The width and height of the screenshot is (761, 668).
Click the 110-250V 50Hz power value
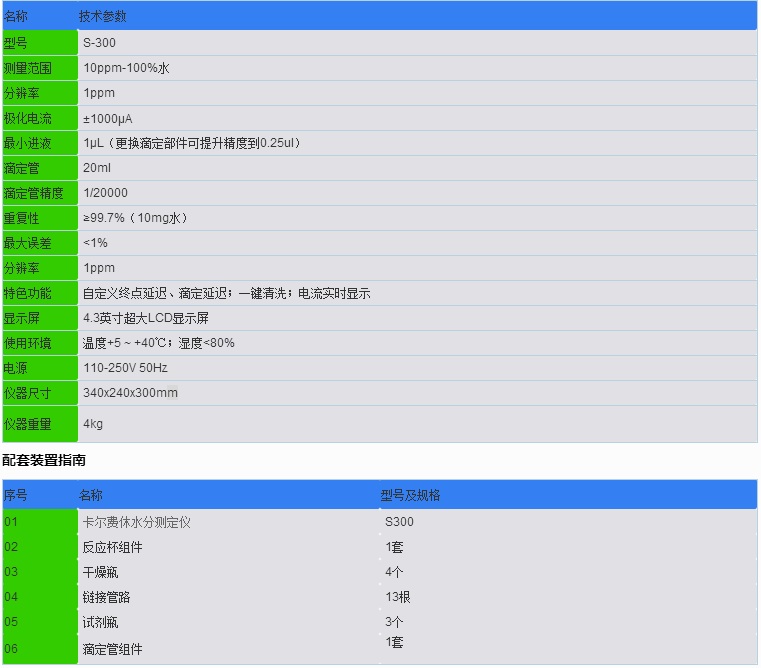(x=125, y=368)
